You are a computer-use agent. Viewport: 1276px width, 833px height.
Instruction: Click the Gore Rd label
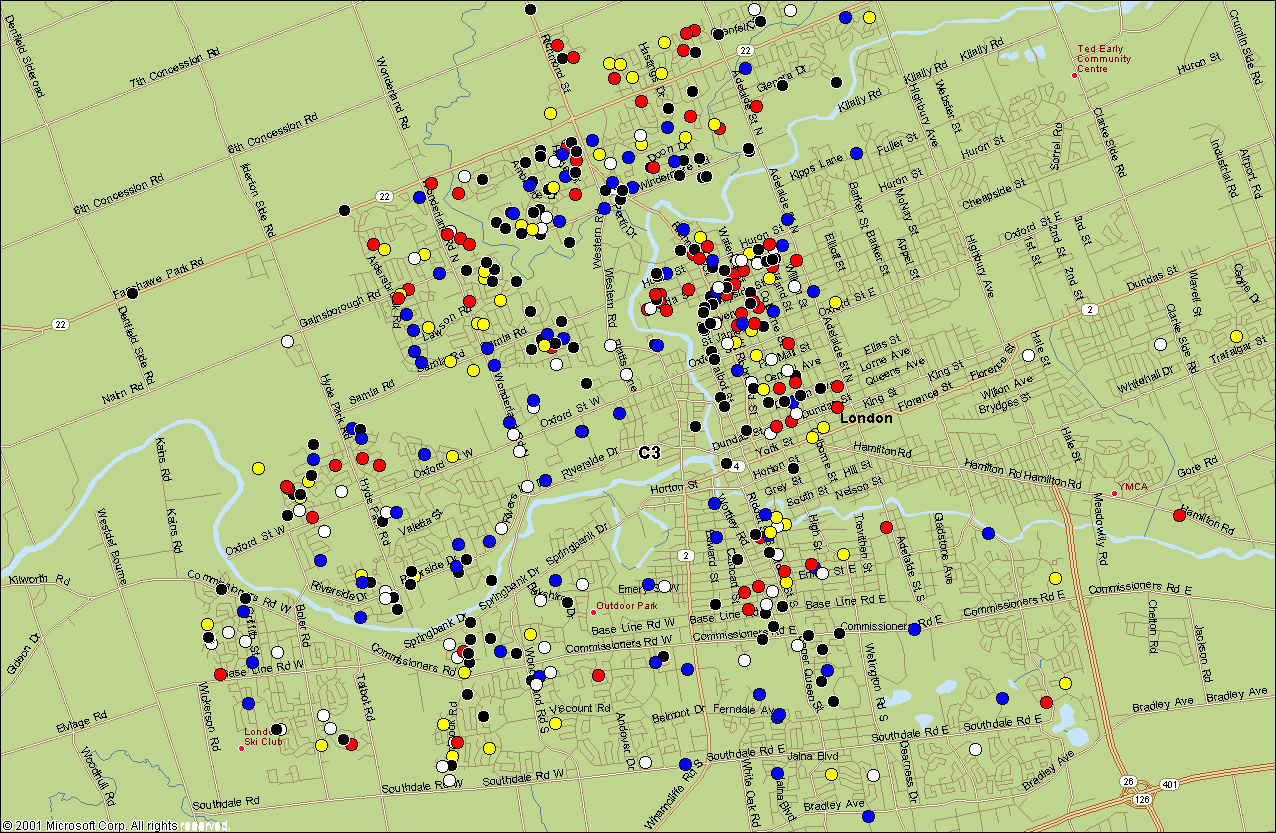[x=1198, y=467]
